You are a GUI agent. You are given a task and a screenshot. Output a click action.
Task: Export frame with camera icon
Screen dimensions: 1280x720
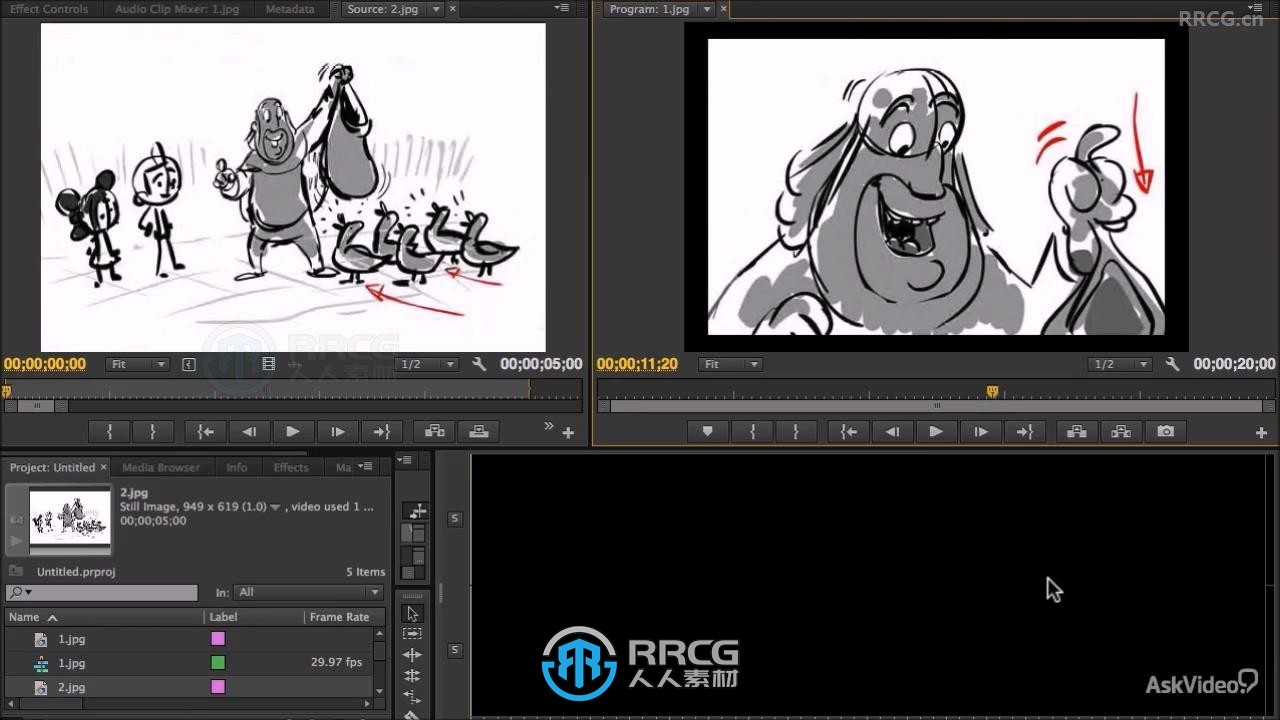pos(1165,432)
